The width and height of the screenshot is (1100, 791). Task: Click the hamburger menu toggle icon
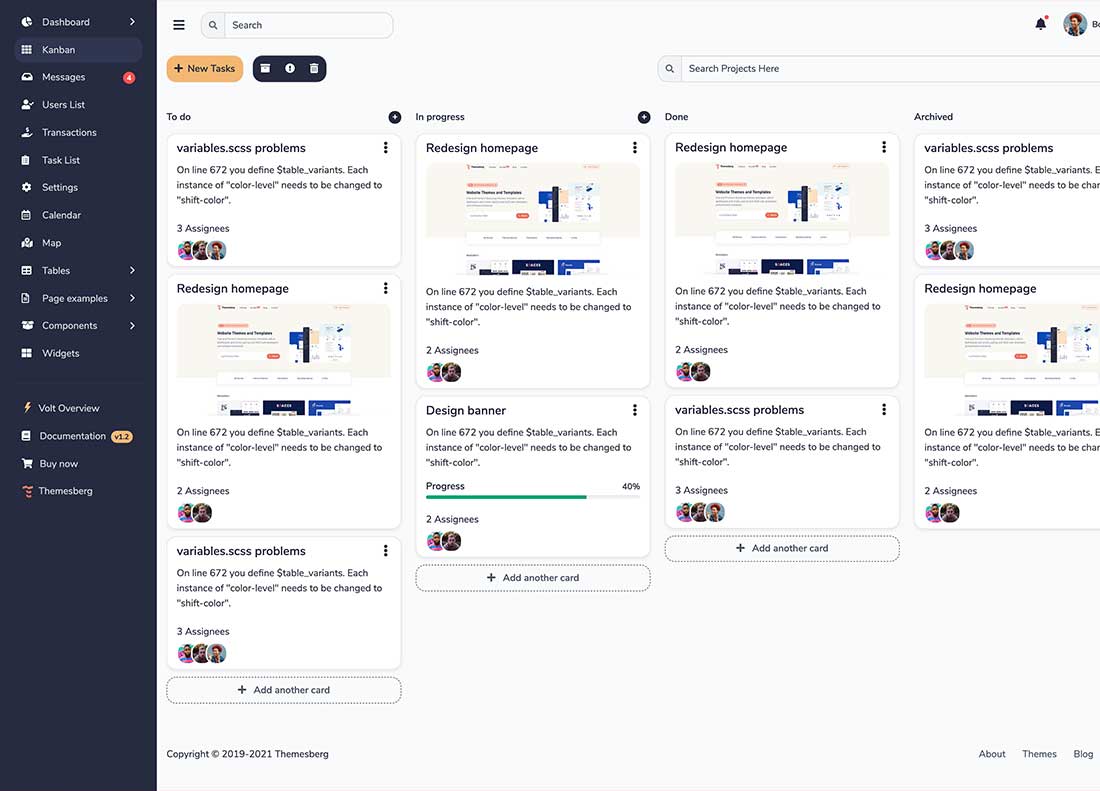click(179, 25)
